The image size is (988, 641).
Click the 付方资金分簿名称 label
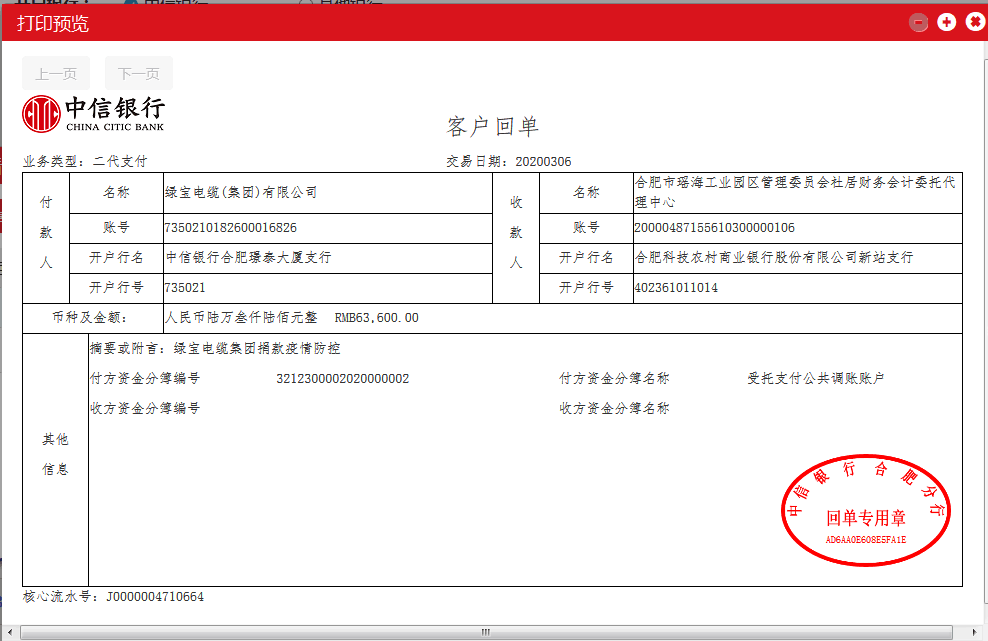tap(614, 379)
